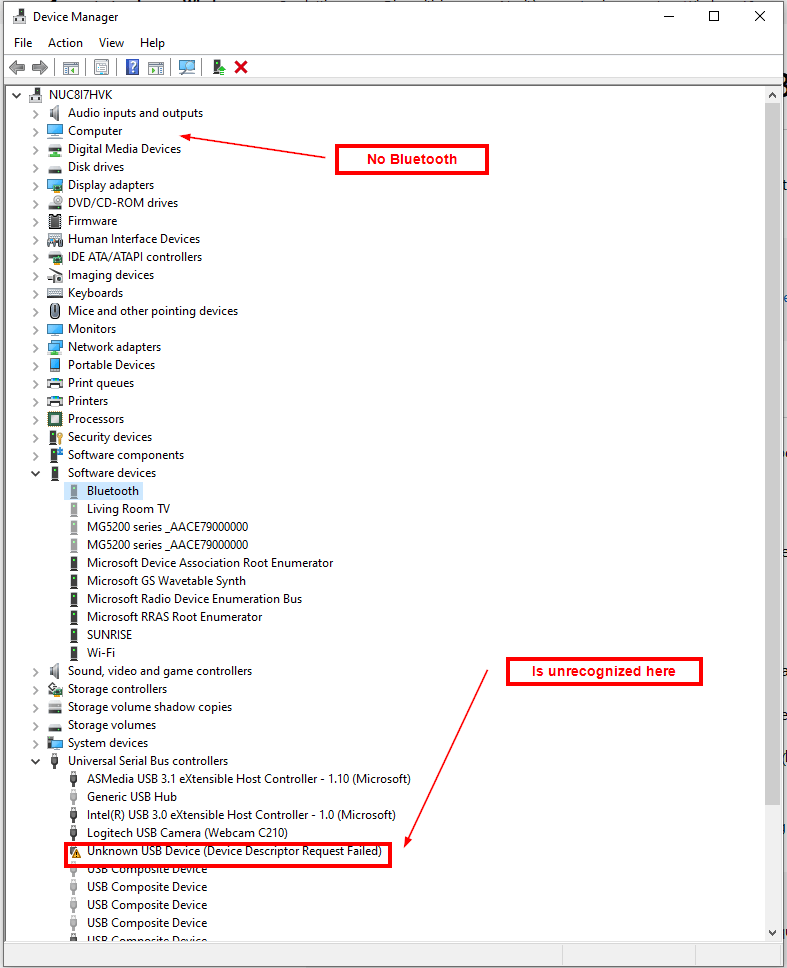787x968 pixels.
Task: Click the Device Manager title bar icon
Action: pos(19,16)
